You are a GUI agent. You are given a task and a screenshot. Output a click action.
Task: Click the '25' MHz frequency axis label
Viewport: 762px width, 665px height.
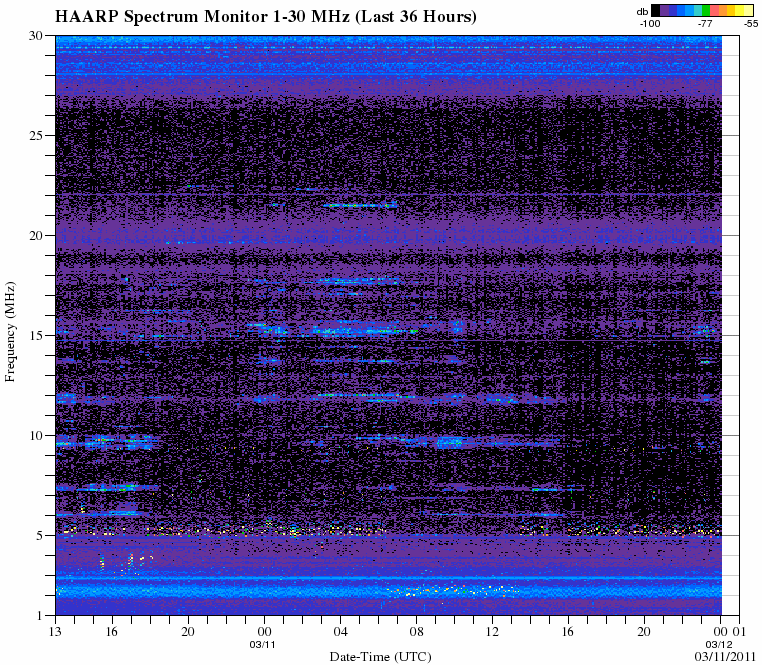point(35,135)
